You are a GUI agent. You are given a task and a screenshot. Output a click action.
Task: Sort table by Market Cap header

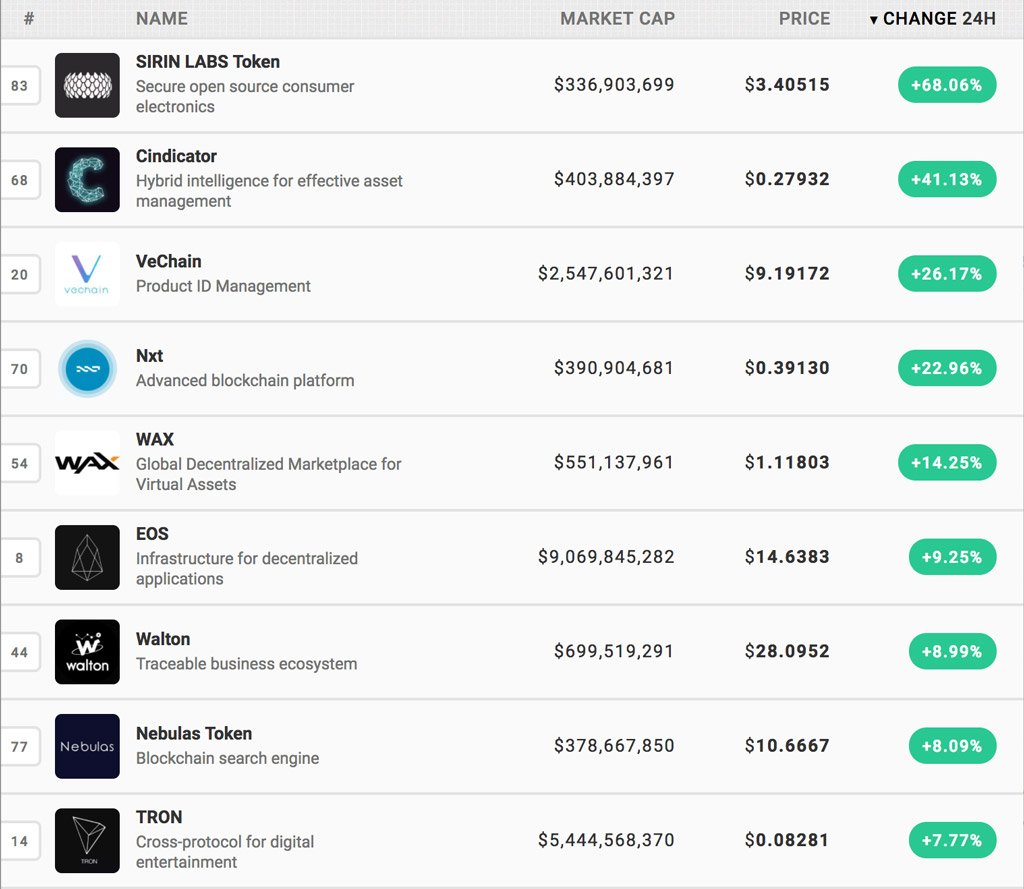point(617,19)
